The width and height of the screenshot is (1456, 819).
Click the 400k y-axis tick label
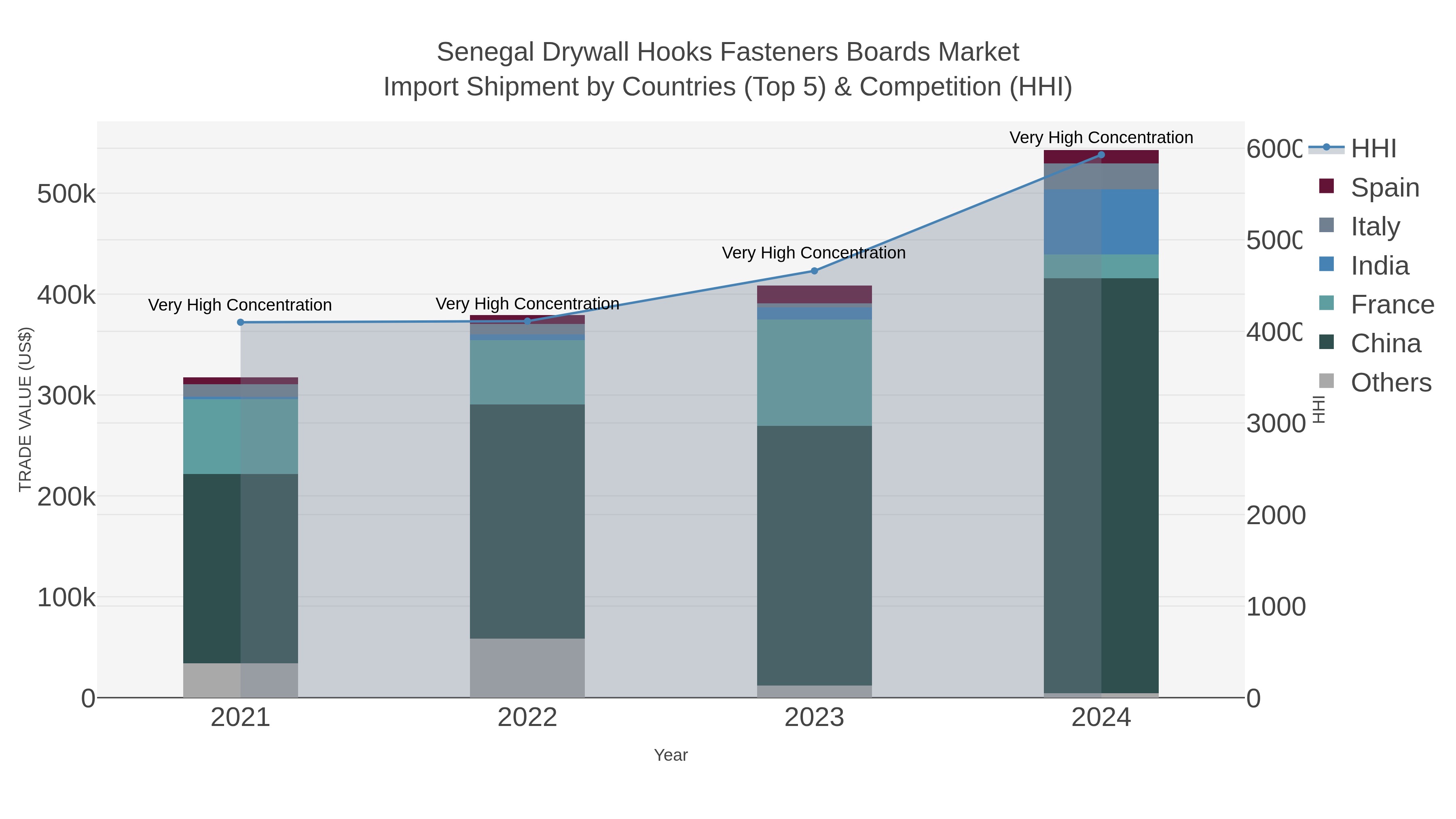66,294
